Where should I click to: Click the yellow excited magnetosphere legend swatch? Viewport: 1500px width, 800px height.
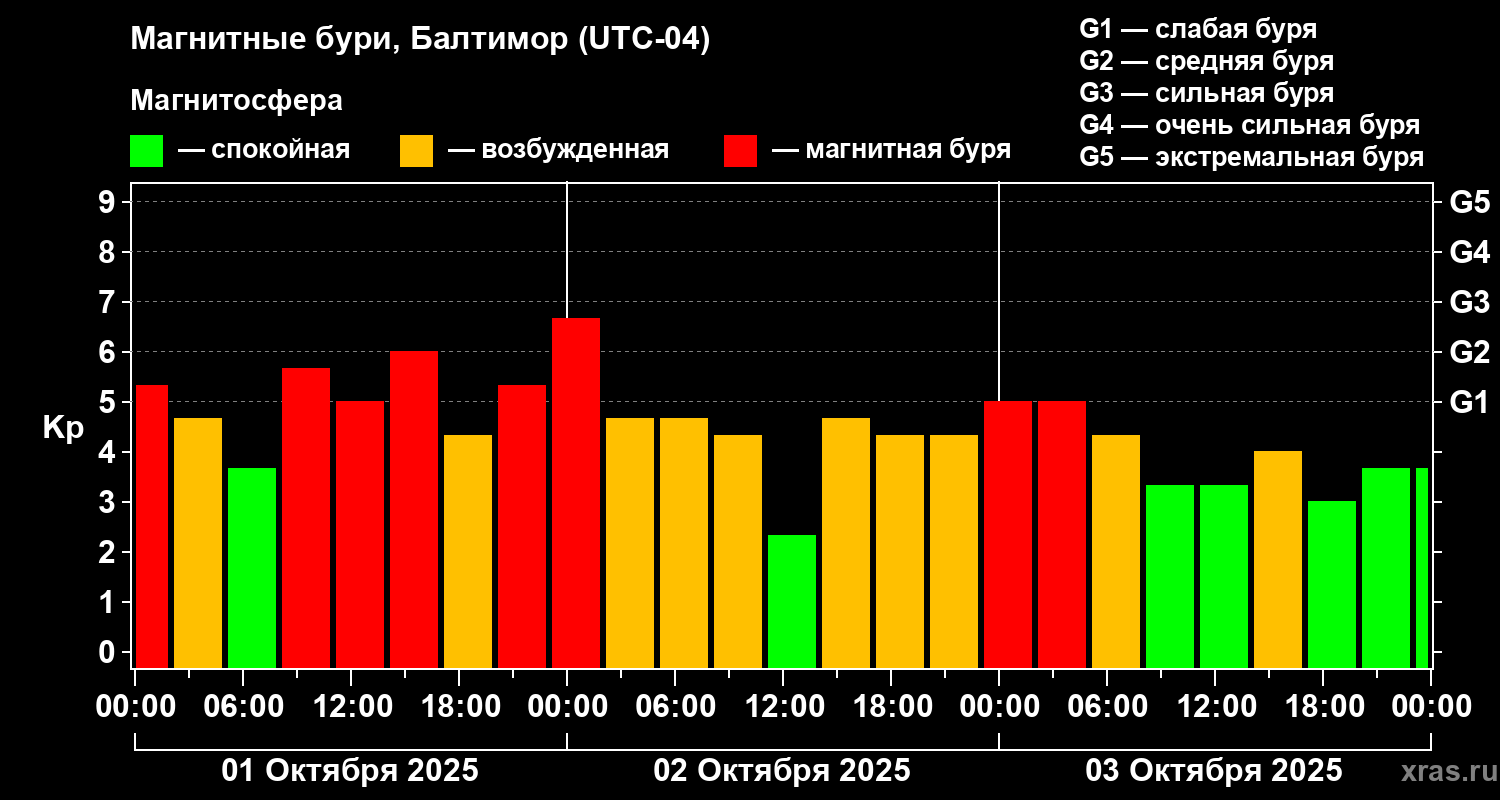pyautogui.click(x=416, y=150)
